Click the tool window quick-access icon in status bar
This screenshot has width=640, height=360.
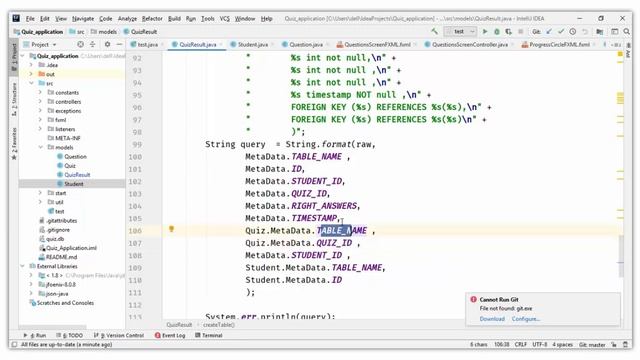point(14,344)
